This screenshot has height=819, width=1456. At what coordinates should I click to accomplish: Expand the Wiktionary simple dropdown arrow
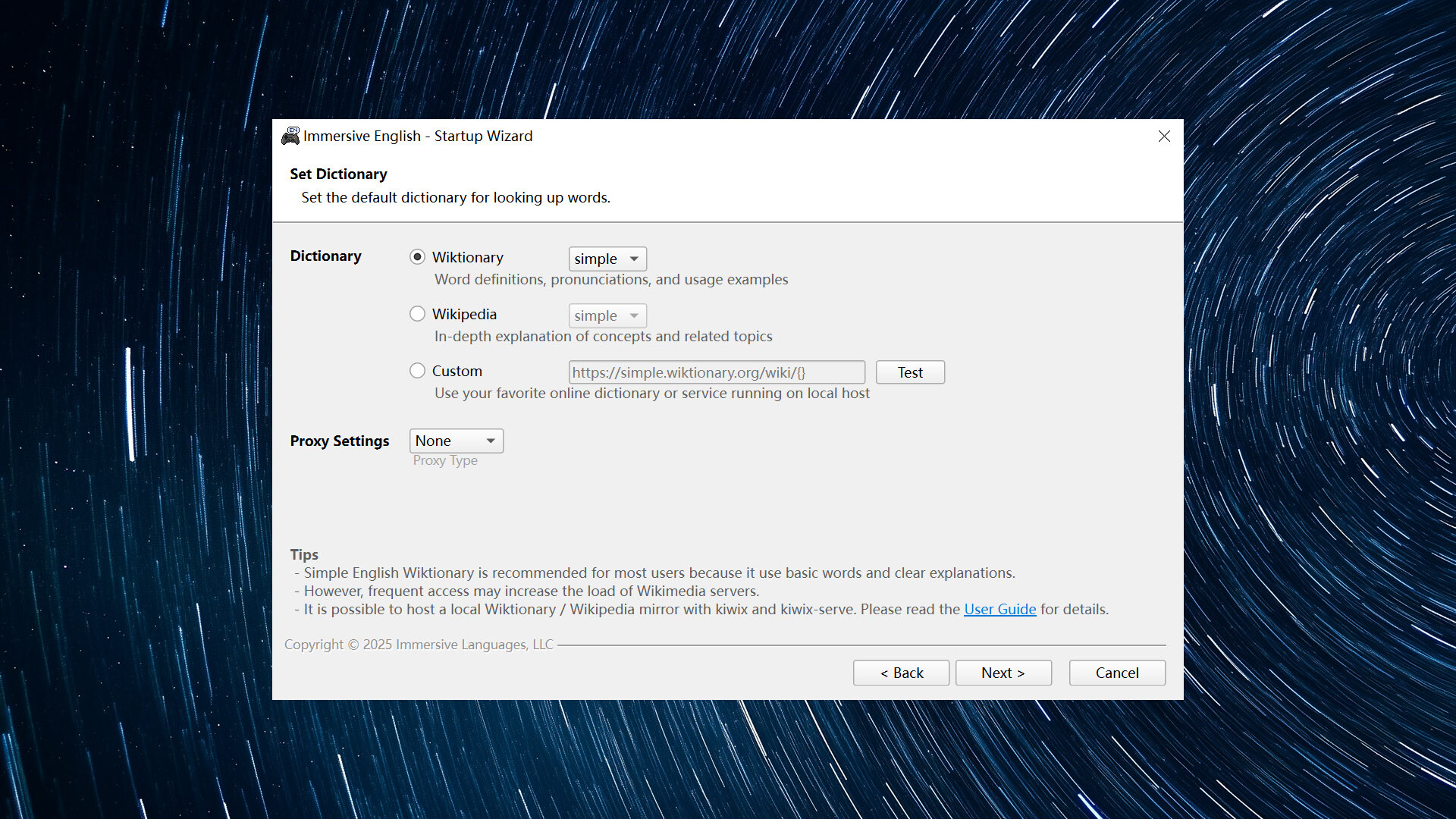tap(635, 259)
